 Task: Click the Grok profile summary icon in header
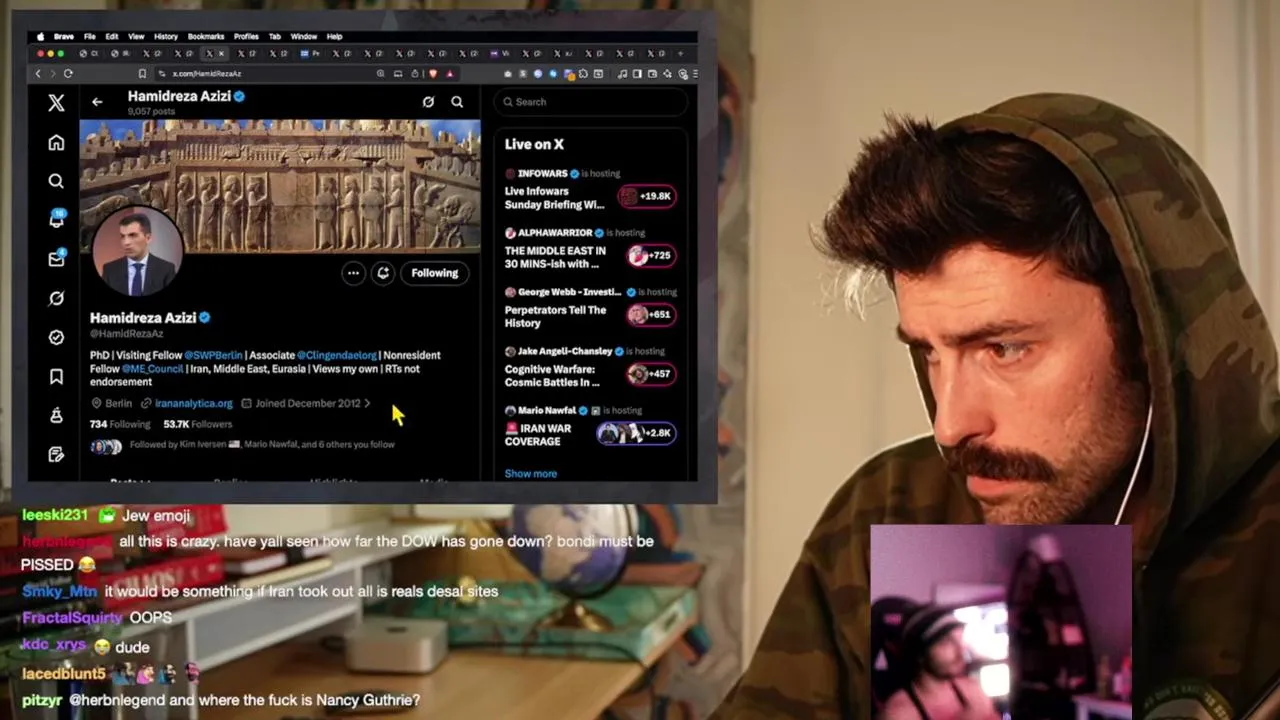click(x=428, y=102)
